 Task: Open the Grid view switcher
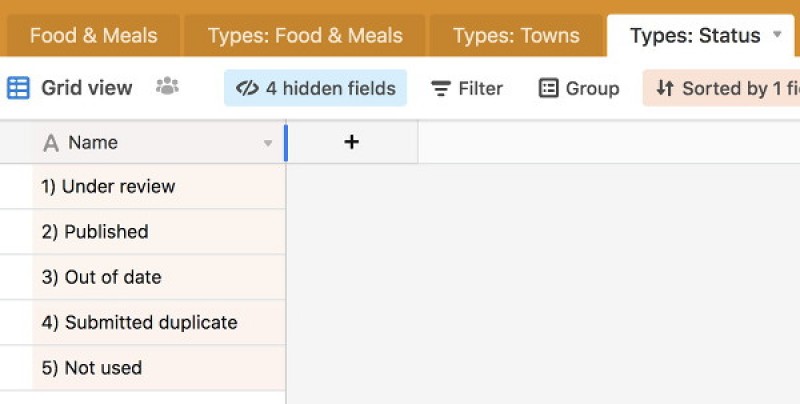pyautogui.click(x=86, y=88)
